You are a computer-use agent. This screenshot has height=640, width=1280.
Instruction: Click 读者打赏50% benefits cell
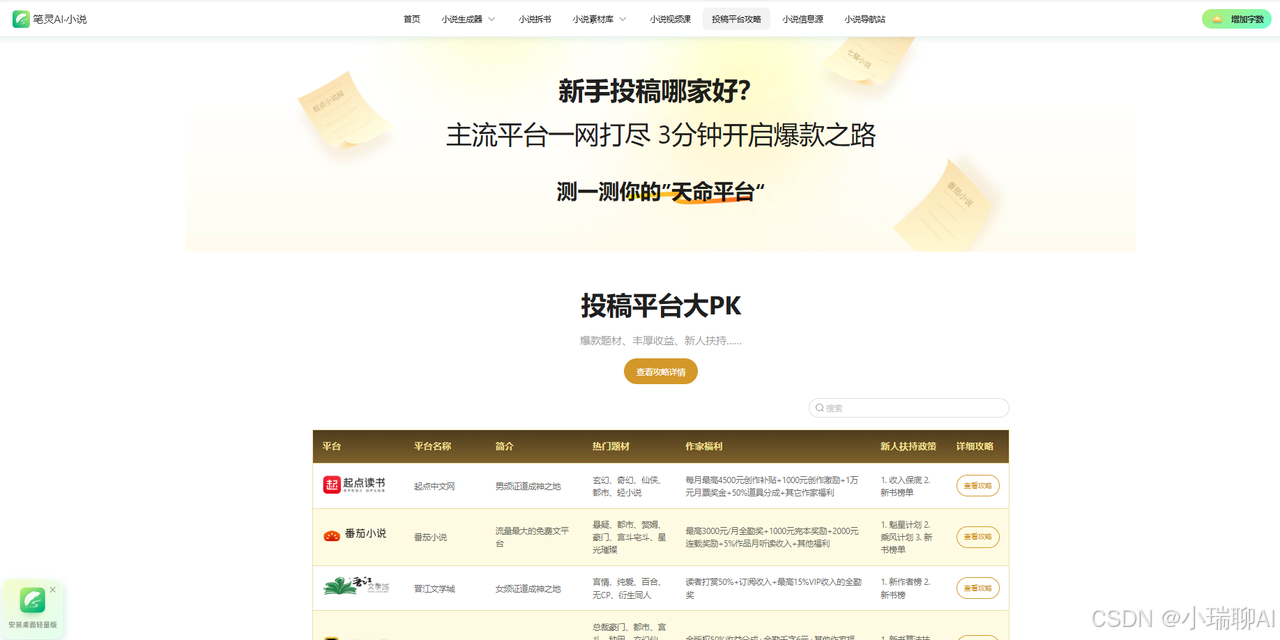coord(774,588)
